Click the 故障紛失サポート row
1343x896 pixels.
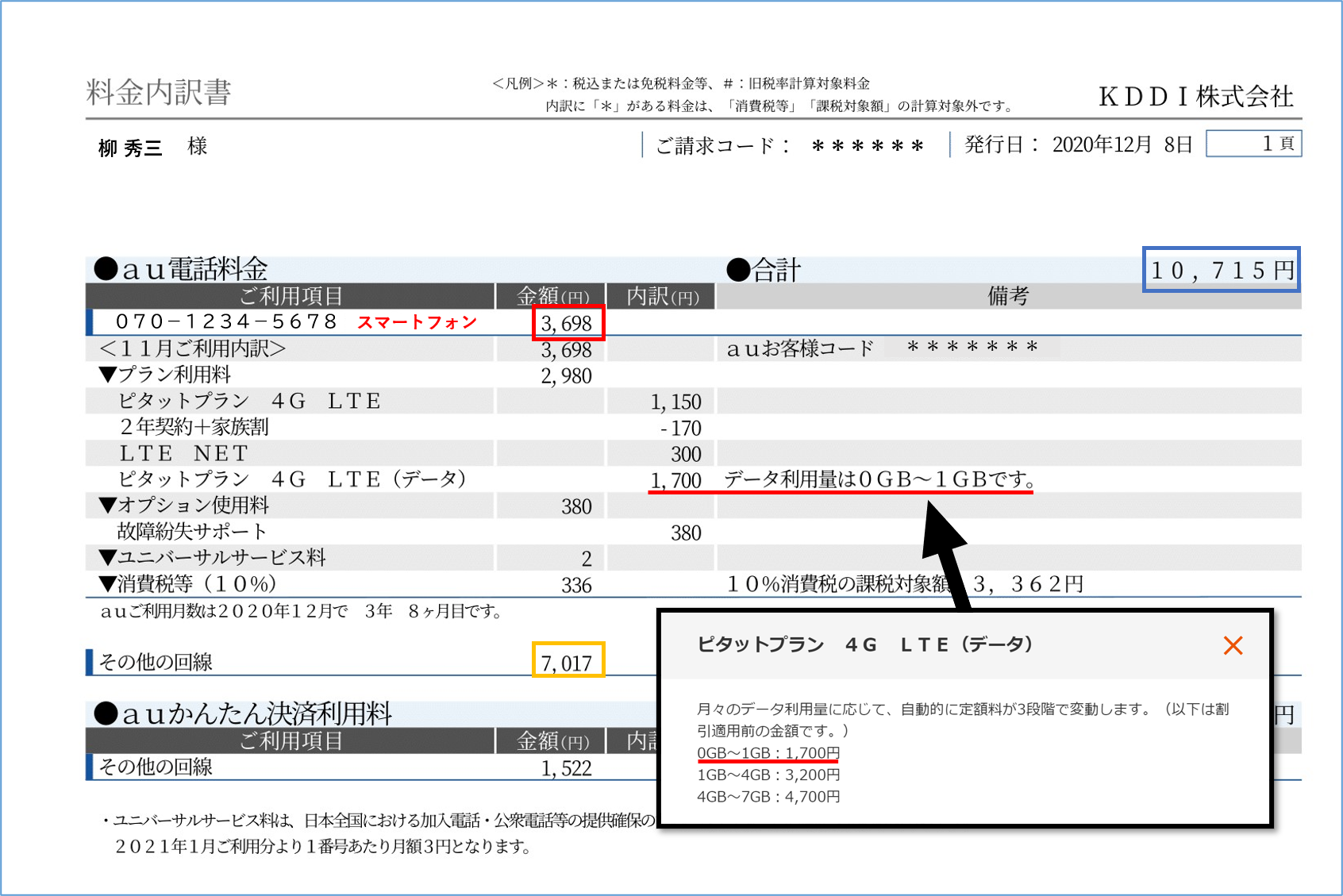192,532
